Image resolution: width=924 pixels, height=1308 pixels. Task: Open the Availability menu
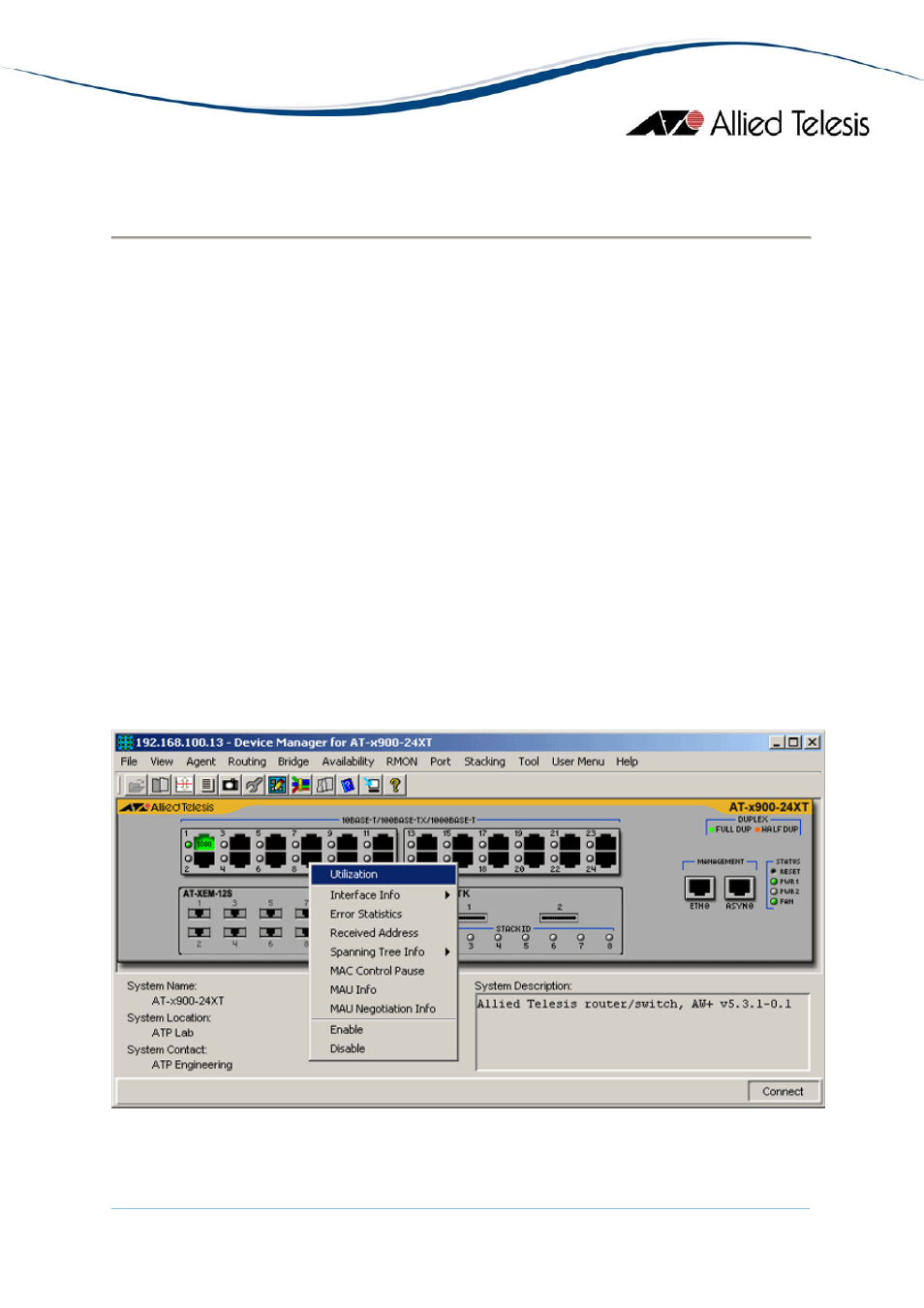(348, 762)
